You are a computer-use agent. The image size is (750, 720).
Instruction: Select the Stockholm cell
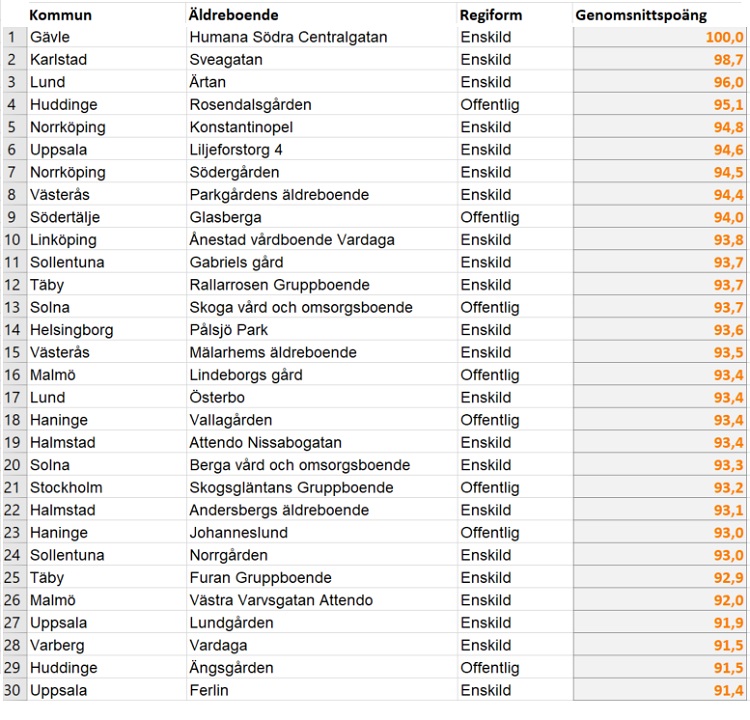66,488
